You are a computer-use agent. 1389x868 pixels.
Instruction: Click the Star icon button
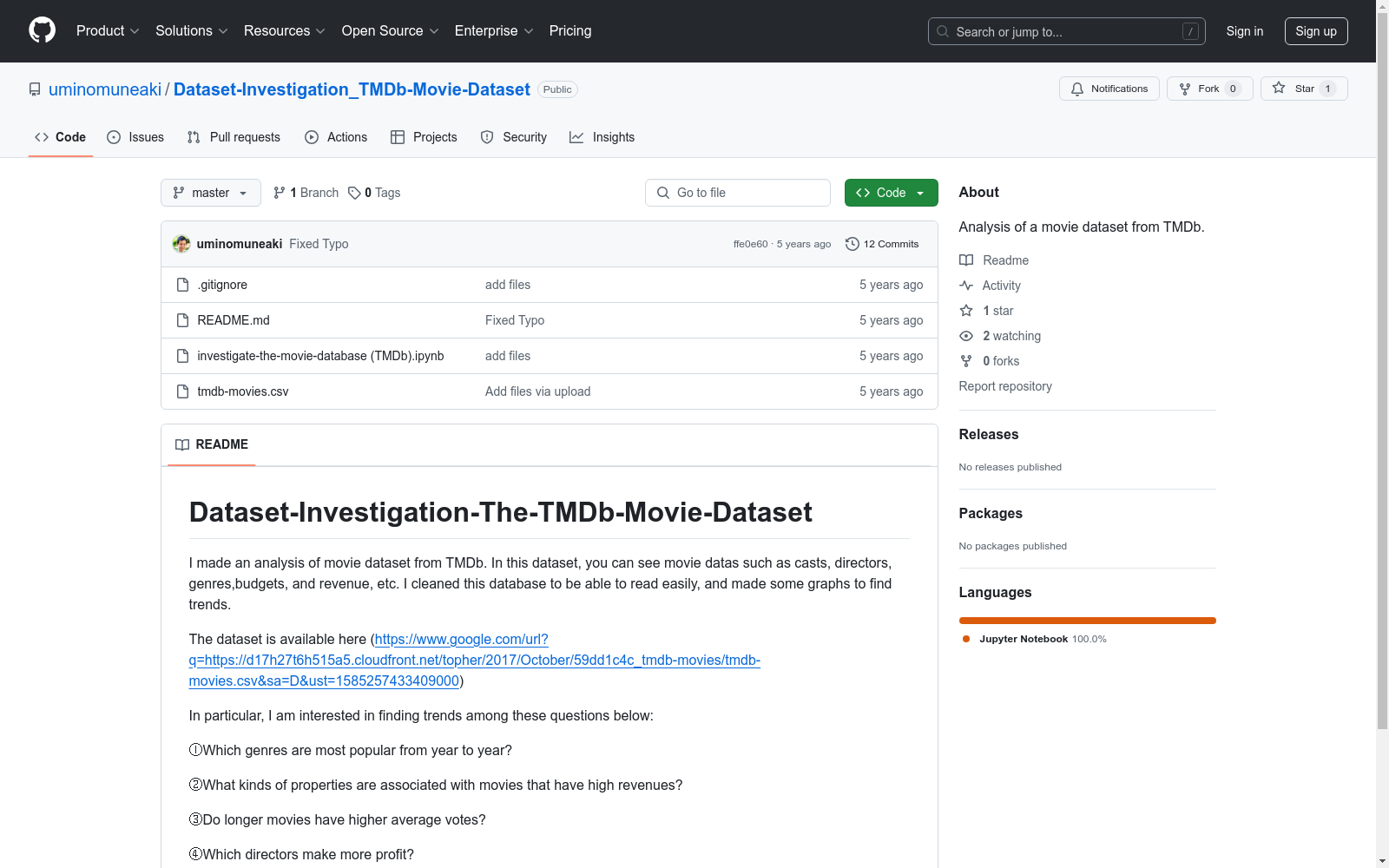click(1279, 89)
